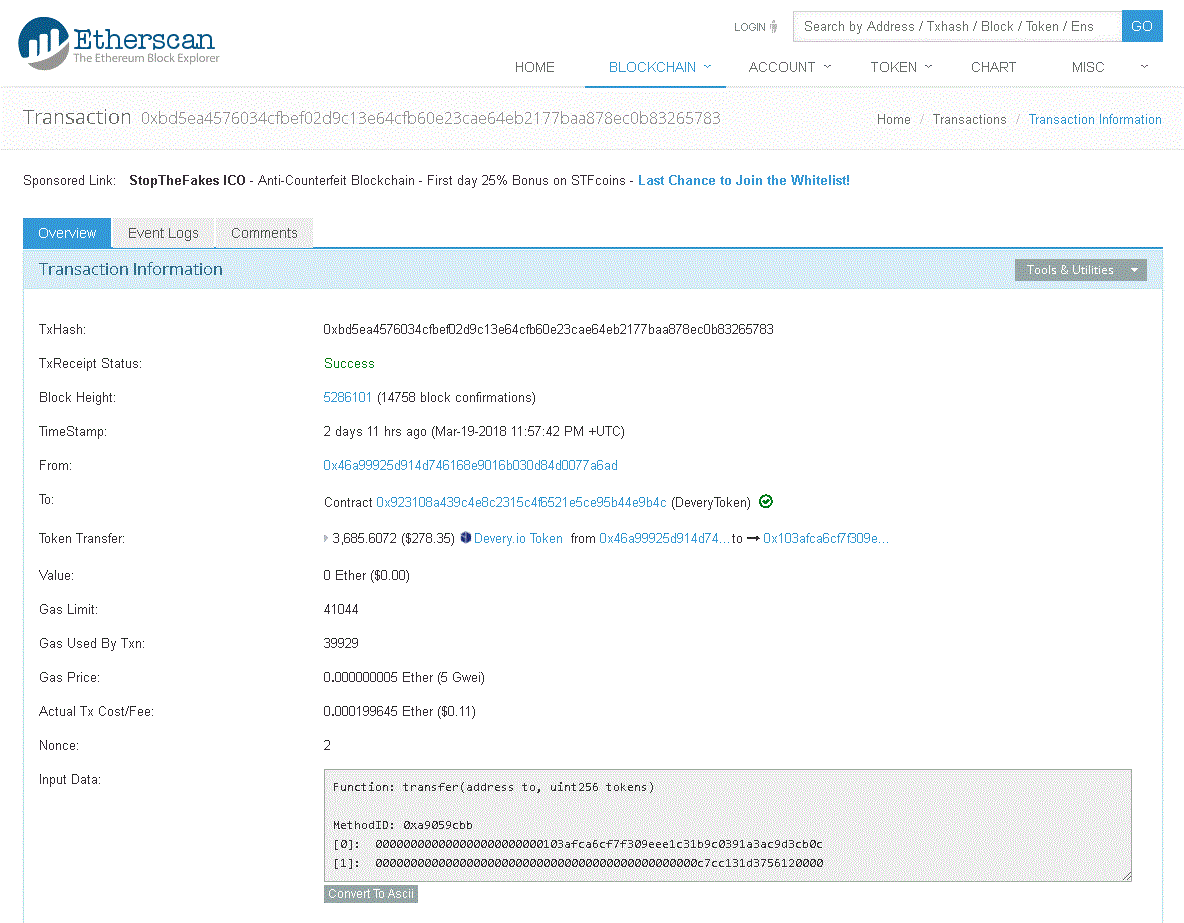
Task: Click the expand triangle beside the token transfer amount
Action: point(324,538)
